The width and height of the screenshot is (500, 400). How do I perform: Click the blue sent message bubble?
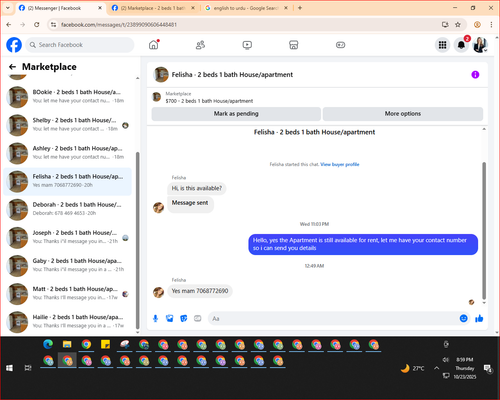[x=363, y=244]
